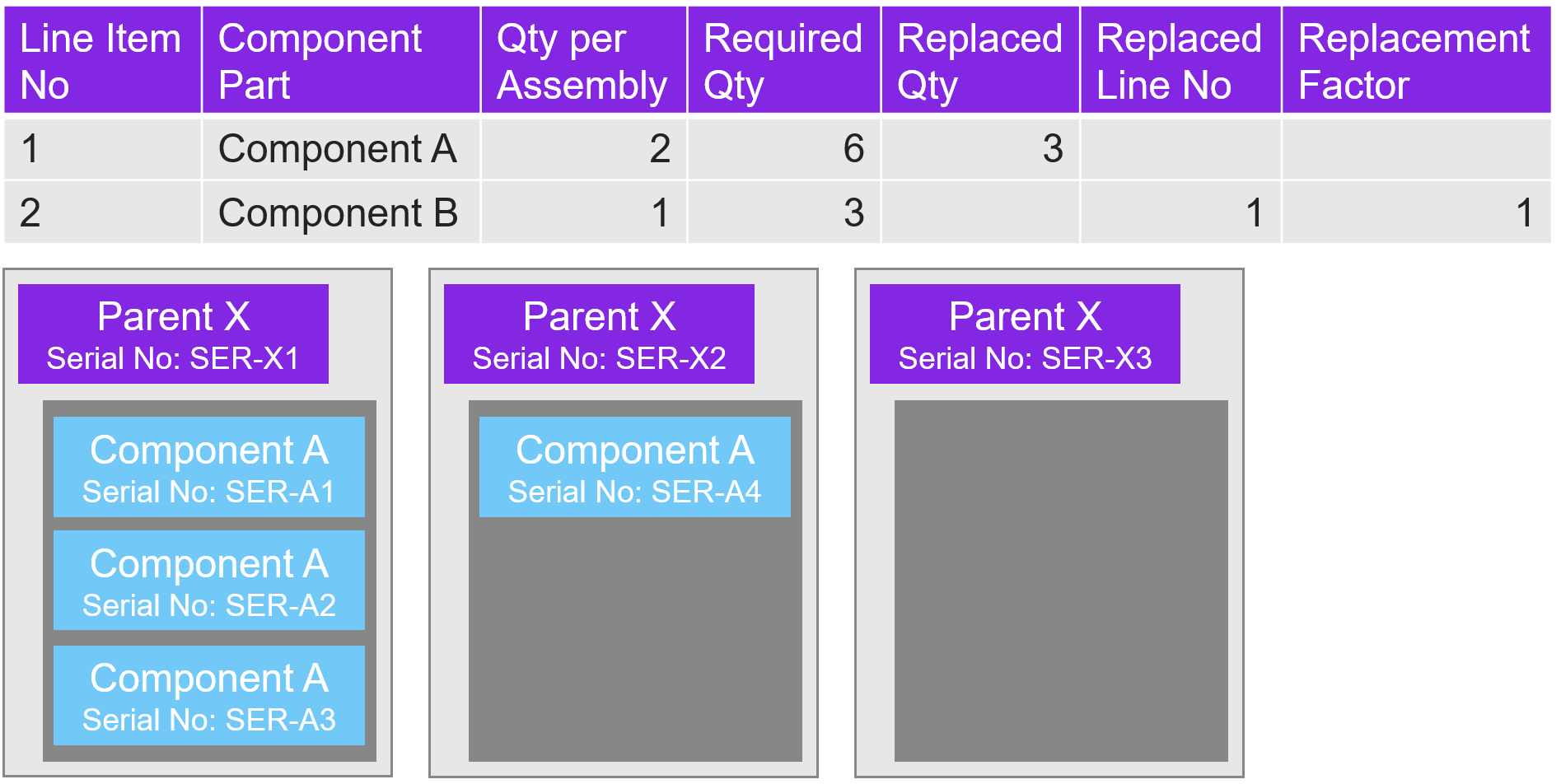1561x784 pixels.
Task: Select the Component Part column header
Action: [x=340, y=60]
